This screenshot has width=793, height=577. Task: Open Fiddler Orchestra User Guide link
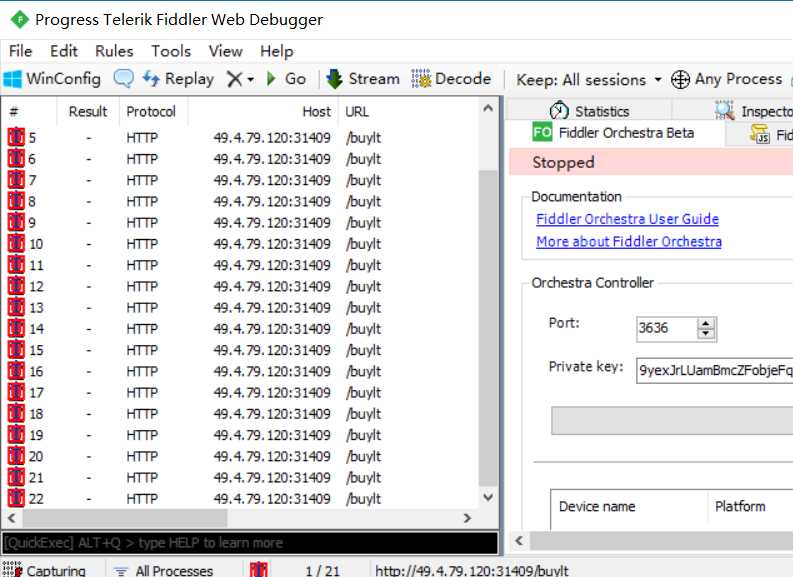[x=627, y=219]
